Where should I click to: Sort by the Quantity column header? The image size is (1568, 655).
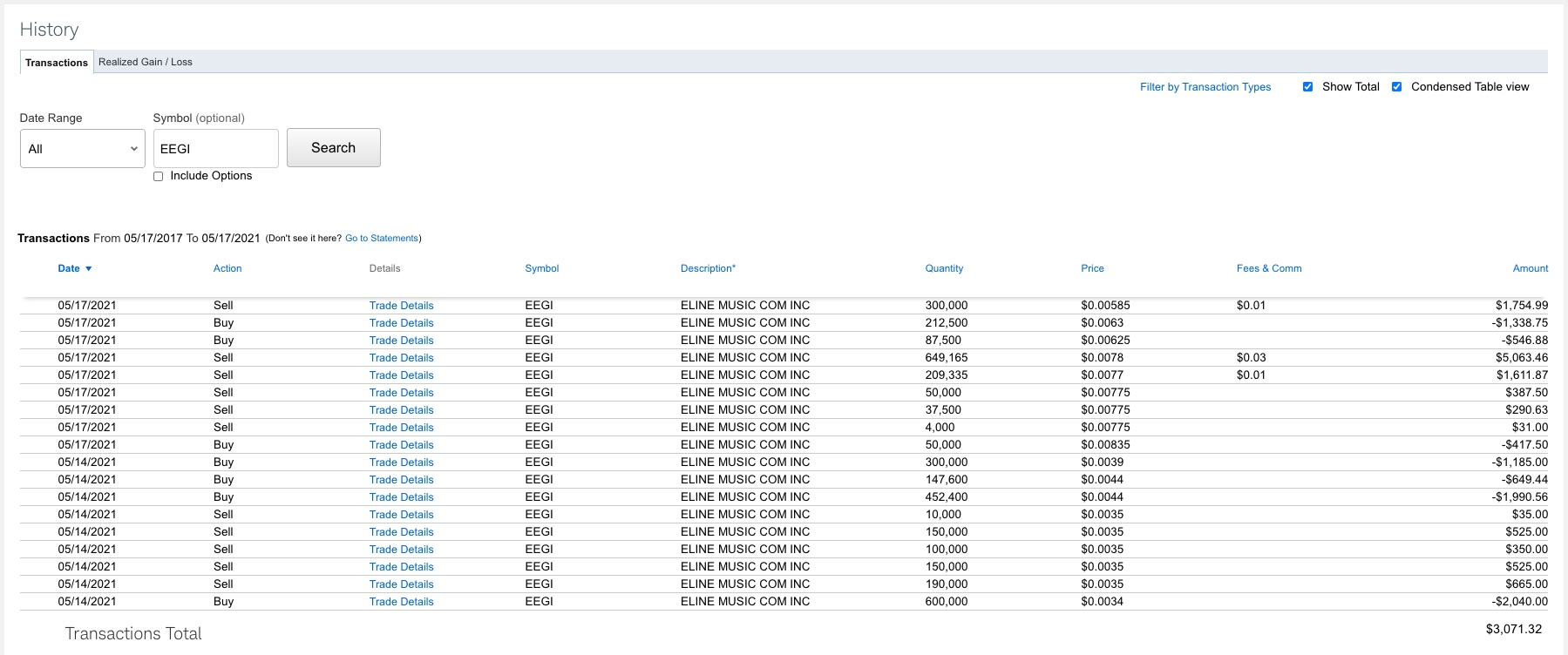coord(944,268)
